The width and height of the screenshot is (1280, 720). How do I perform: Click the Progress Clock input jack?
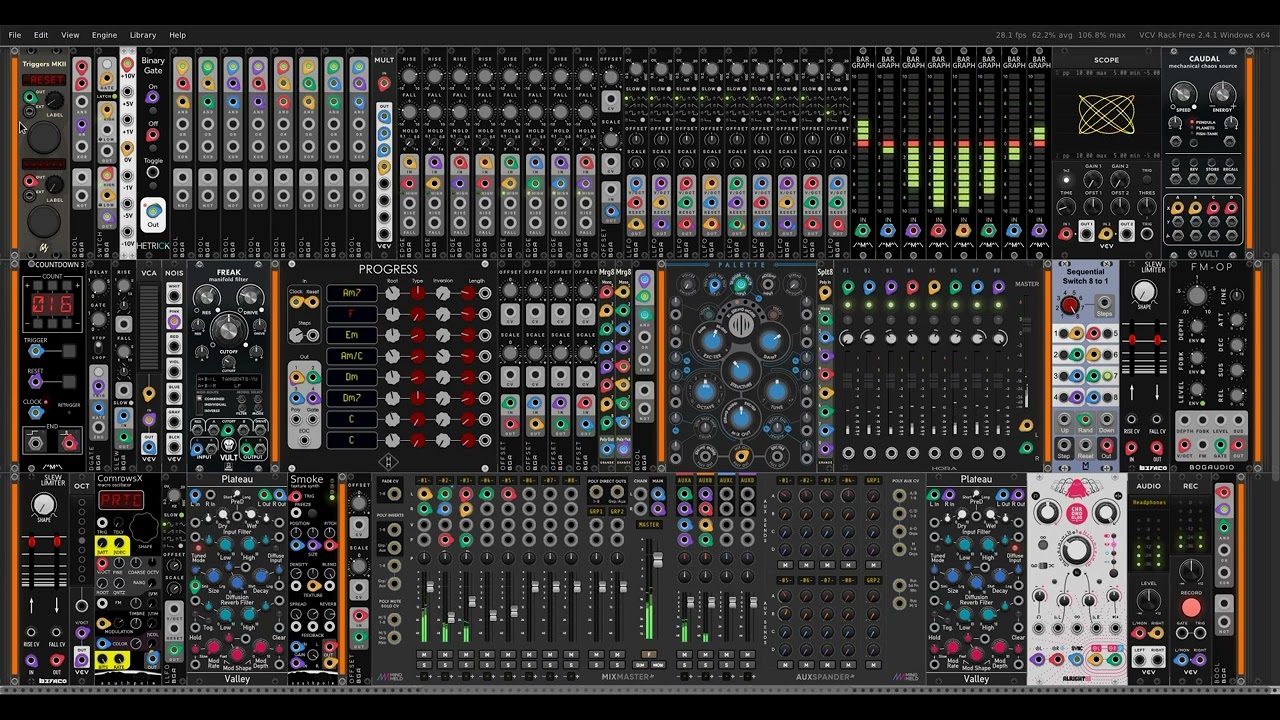[296, 302]
